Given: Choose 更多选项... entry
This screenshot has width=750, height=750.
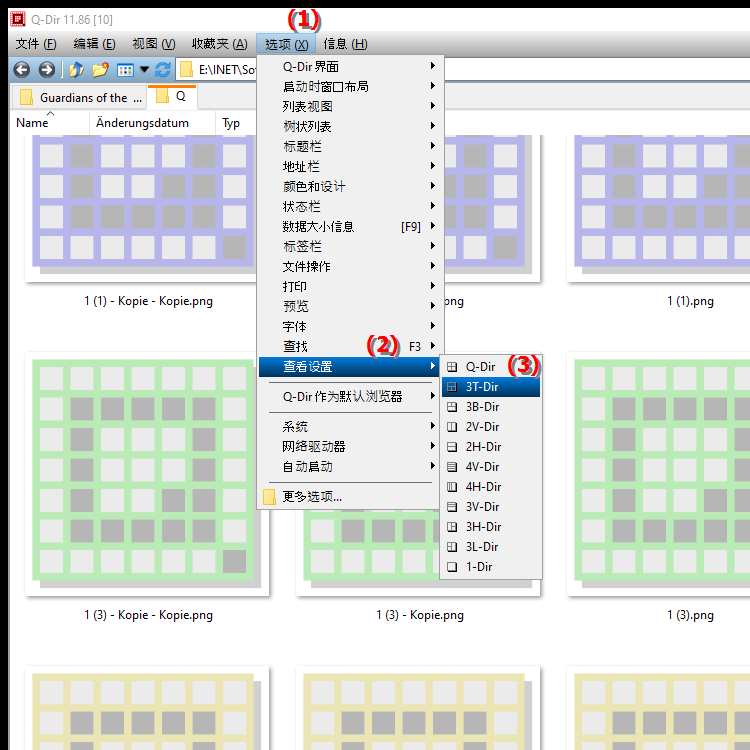Looking at the screenshot, I should point(349,497).
